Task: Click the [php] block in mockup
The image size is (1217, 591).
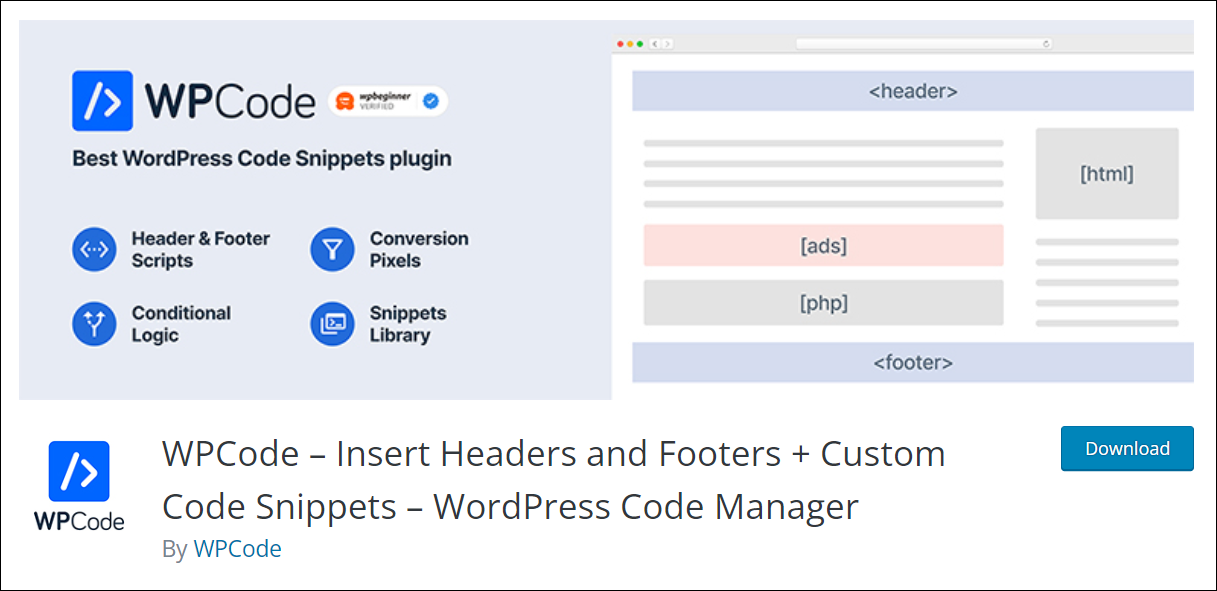Action: (x=823, y=303)
